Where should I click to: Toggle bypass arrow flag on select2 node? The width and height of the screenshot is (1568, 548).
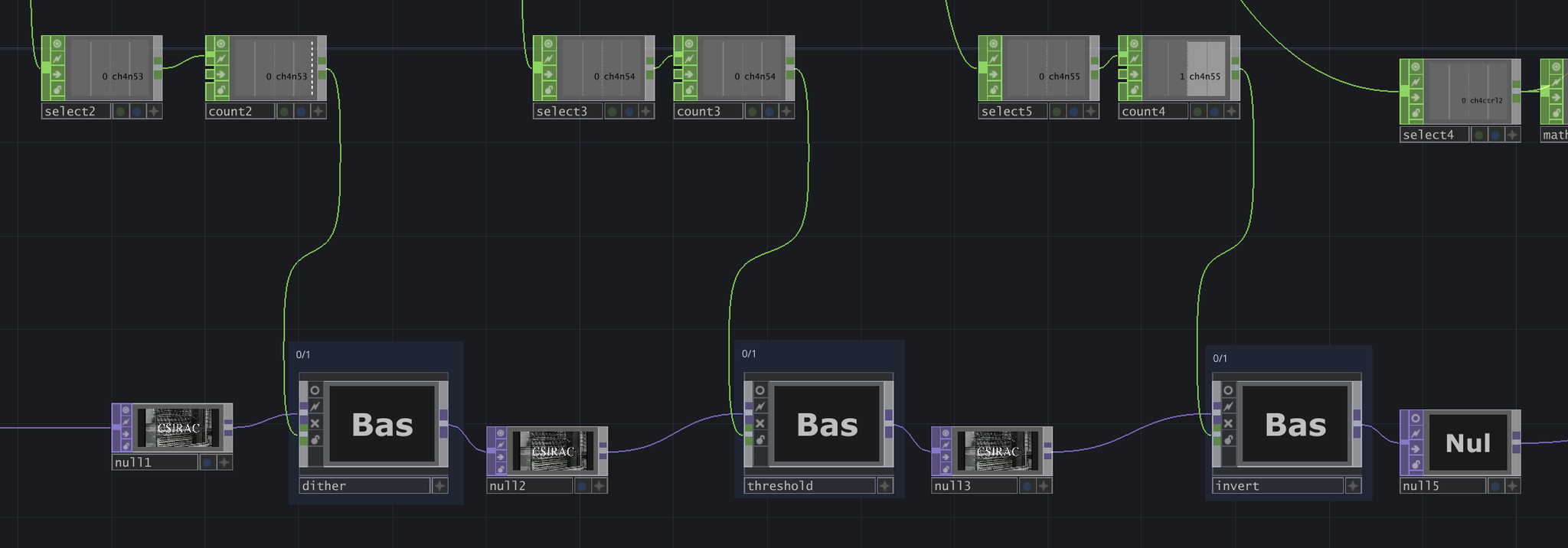coord(57,75)
